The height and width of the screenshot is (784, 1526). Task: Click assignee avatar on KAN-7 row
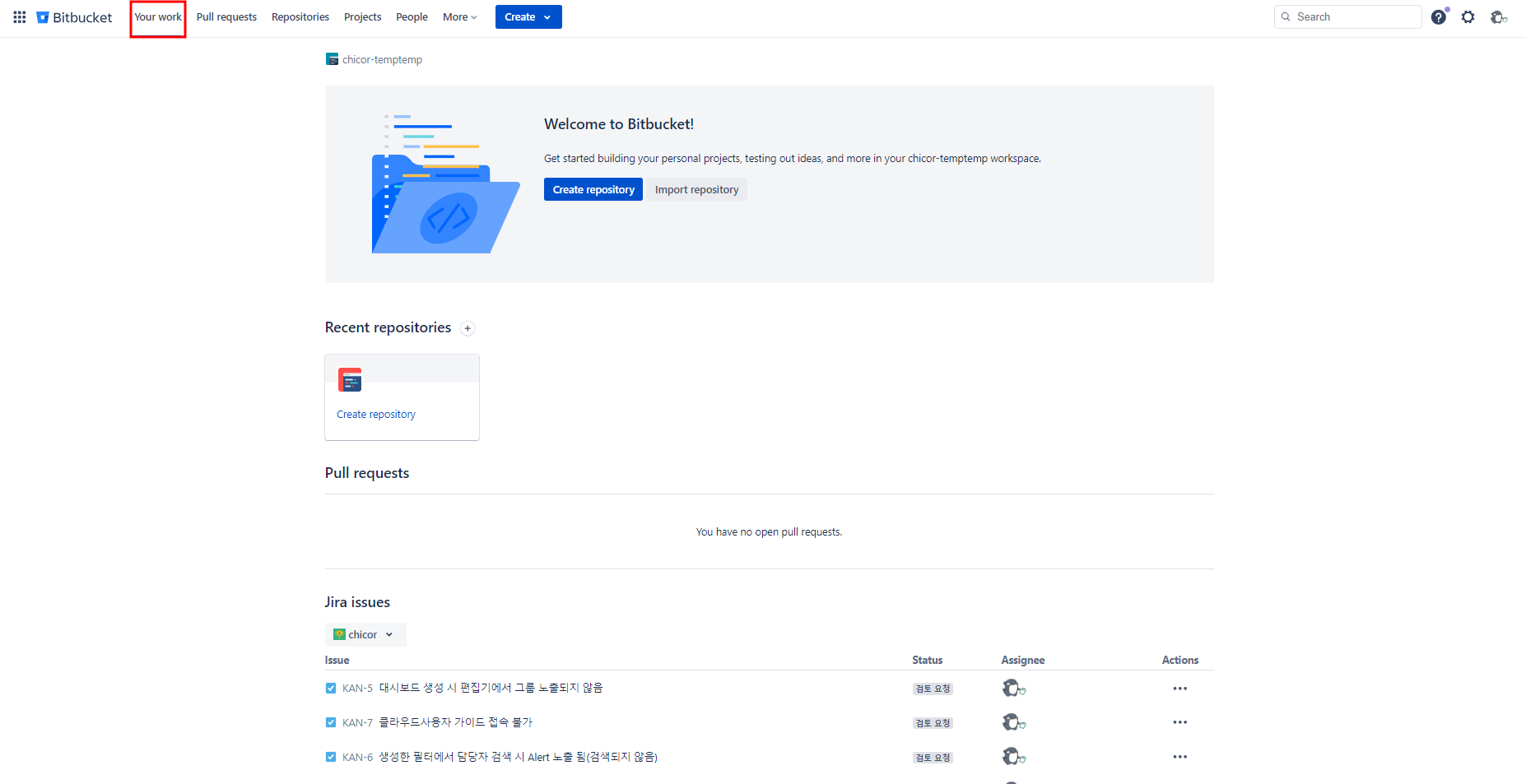click(x=1012, y=722)
